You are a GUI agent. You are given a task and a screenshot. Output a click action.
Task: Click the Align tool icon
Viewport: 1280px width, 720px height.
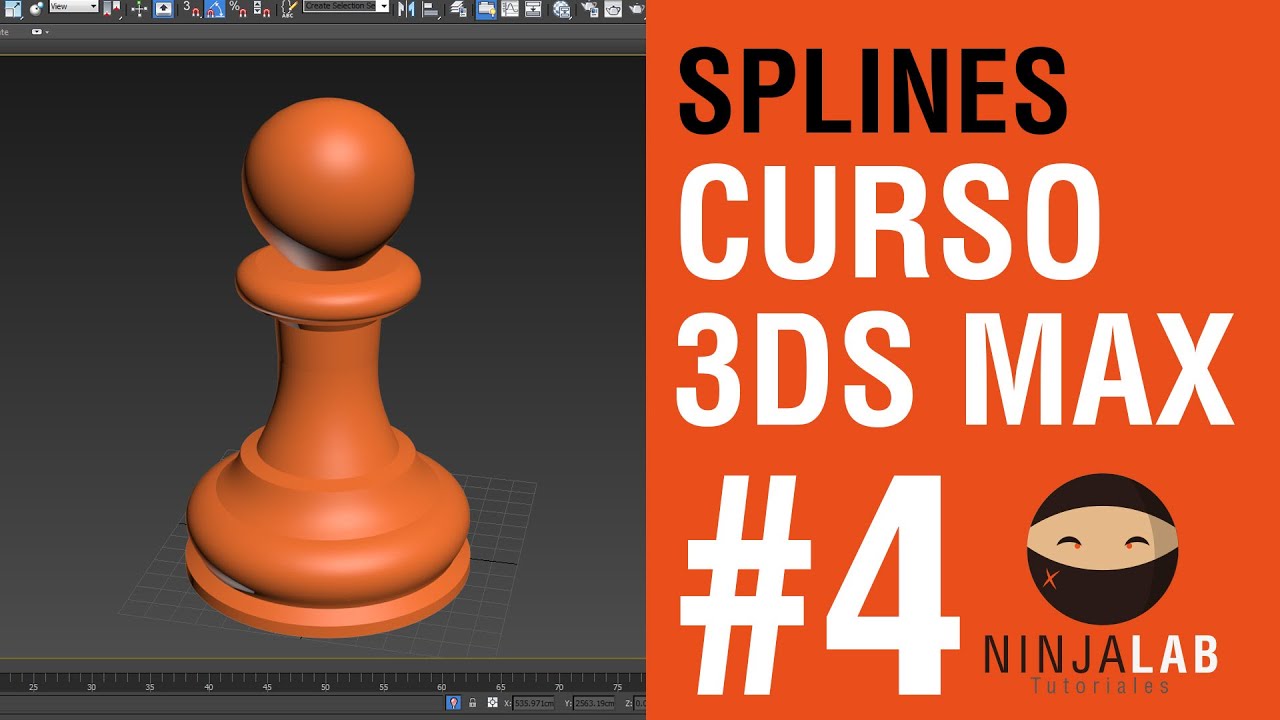pos(430,9)
